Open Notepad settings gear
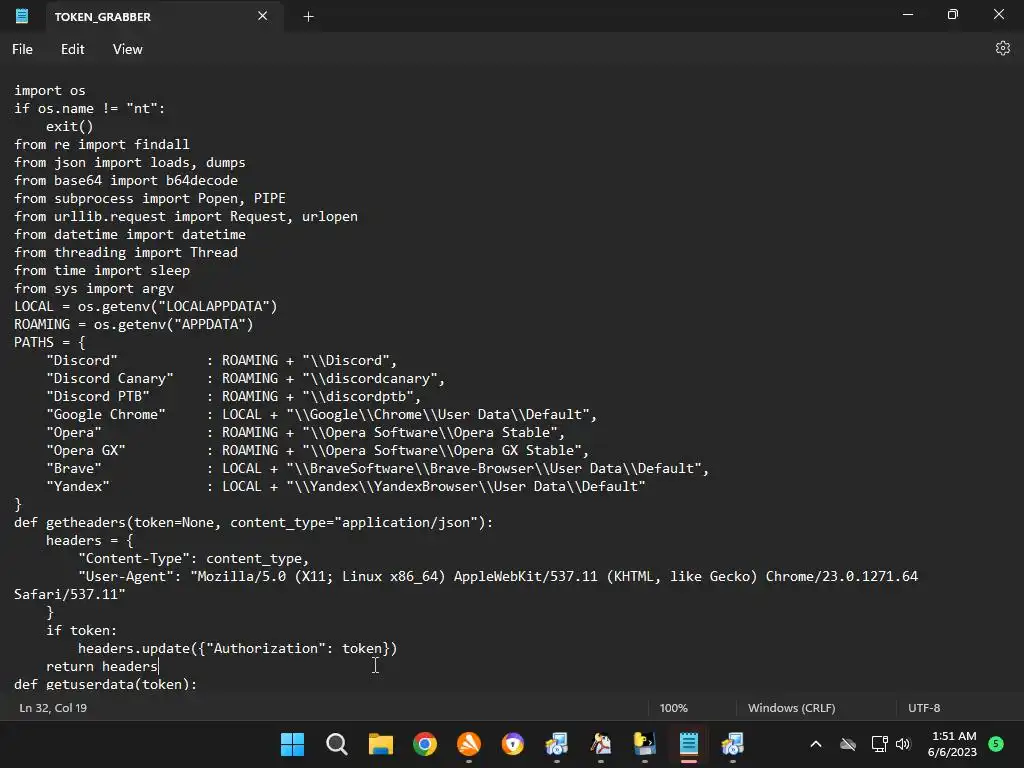Screen dimensions: 1024x768 [x=1002, y=48]
